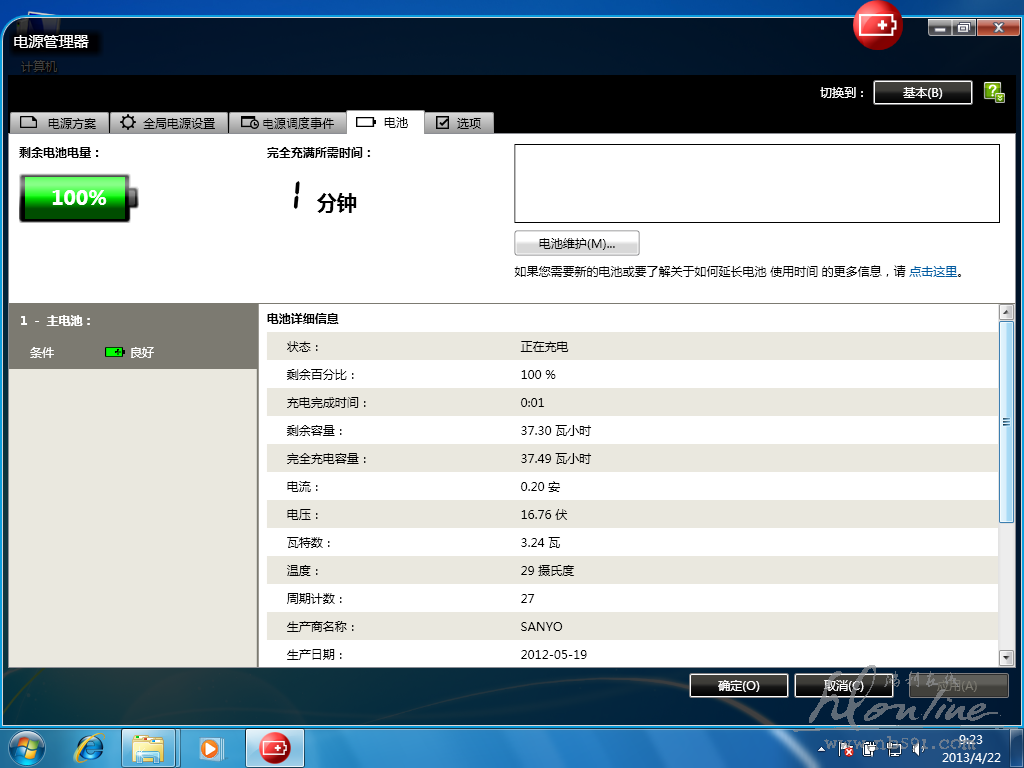Image resolution: width=1024 pixels, height=768 pixels.
Task: Click the battery details scrollbar thumb
Action: [x=1006, y=422]
